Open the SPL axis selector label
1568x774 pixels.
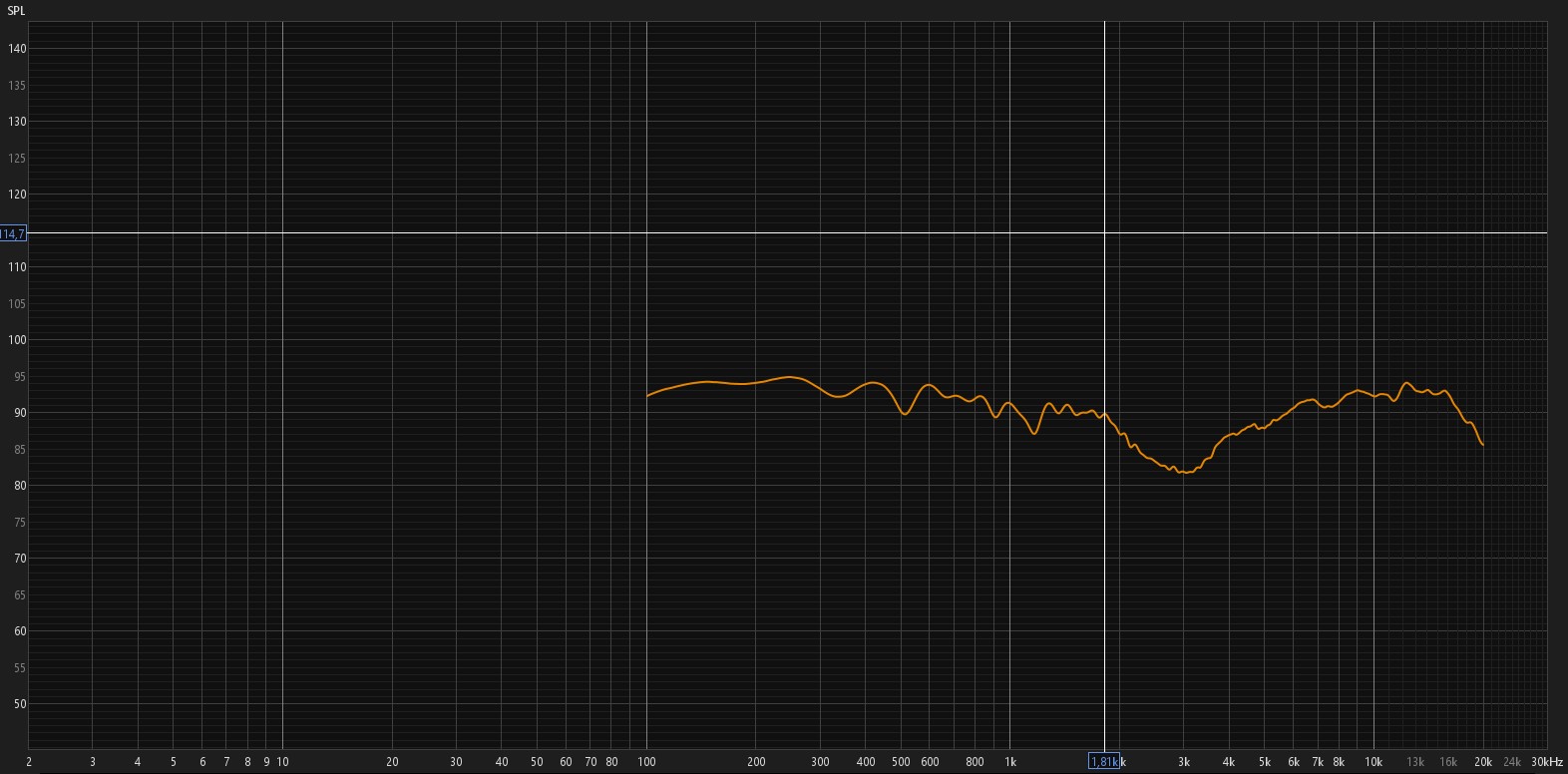click(16, 10)
